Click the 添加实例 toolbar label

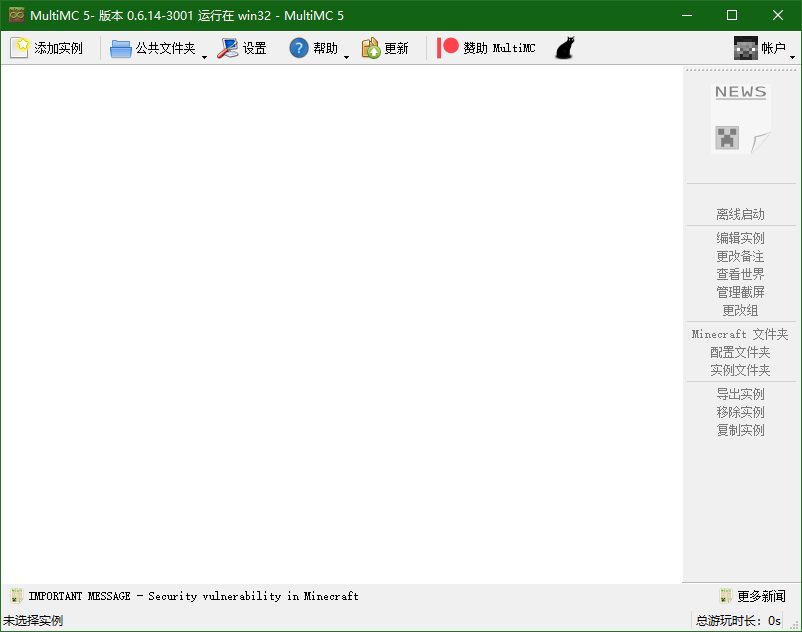coord(58,48)
